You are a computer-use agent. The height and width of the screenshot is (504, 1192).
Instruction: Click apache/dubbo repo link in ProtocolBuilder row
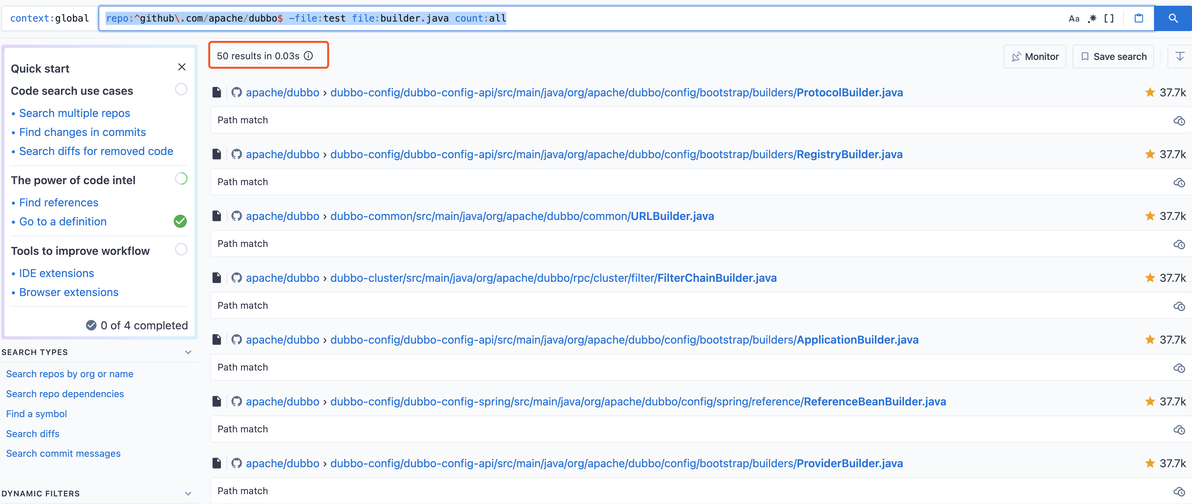[282, 93]
